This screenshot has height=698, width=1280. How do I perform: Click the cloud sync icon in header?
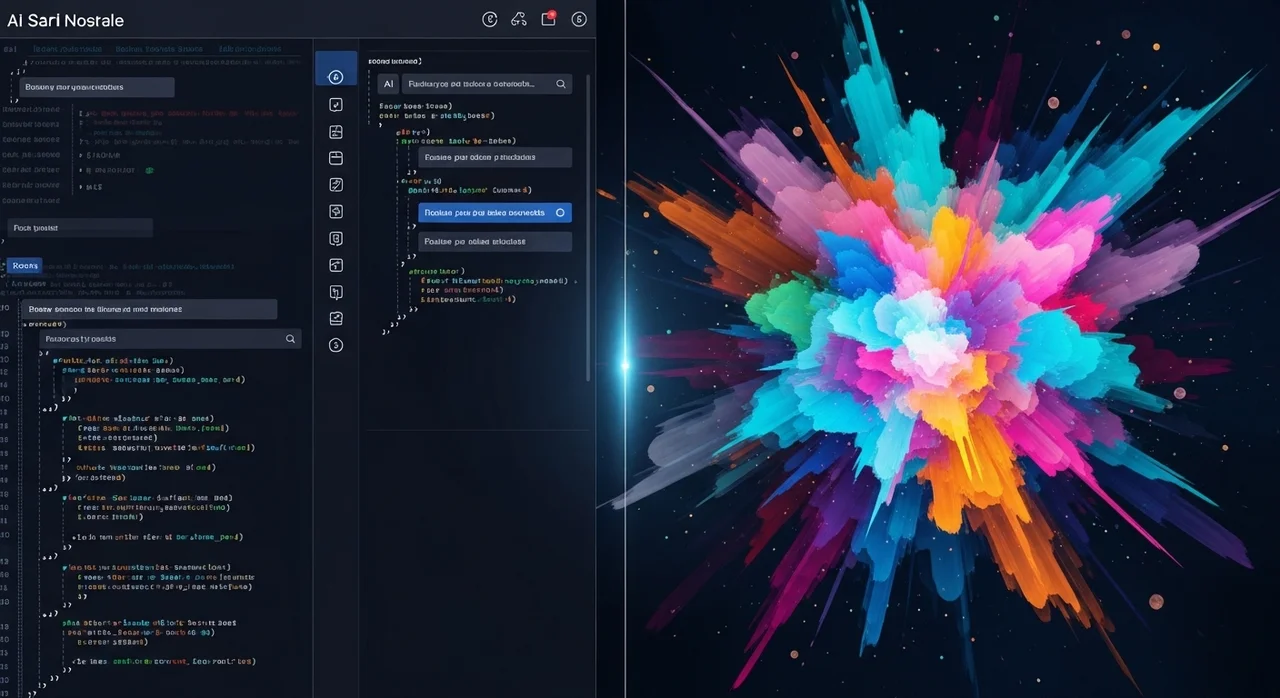[x=518, y=19]
